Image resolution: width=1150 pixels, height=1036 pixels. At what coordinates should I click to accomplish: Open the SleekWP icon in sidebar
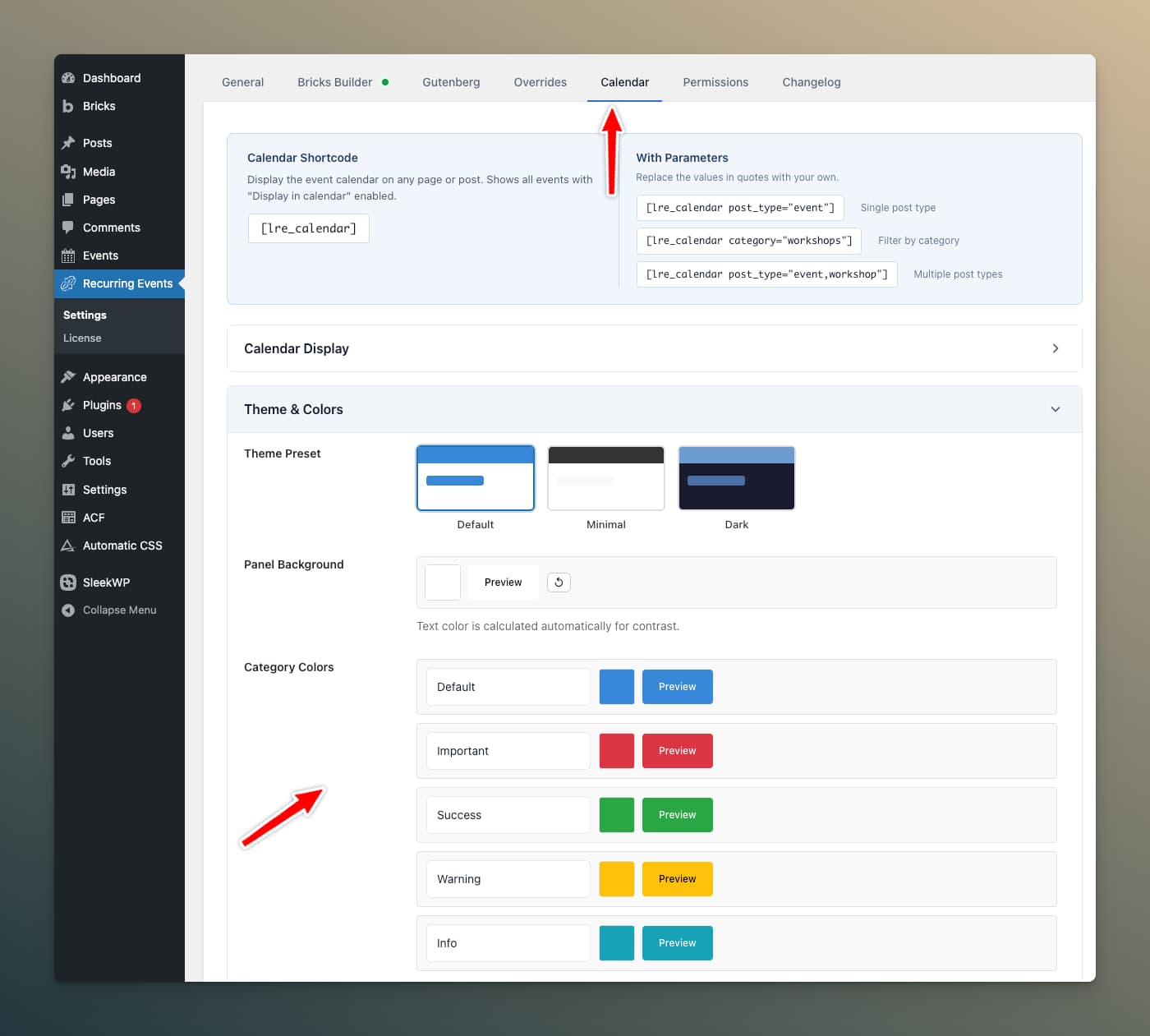point(68,582)
